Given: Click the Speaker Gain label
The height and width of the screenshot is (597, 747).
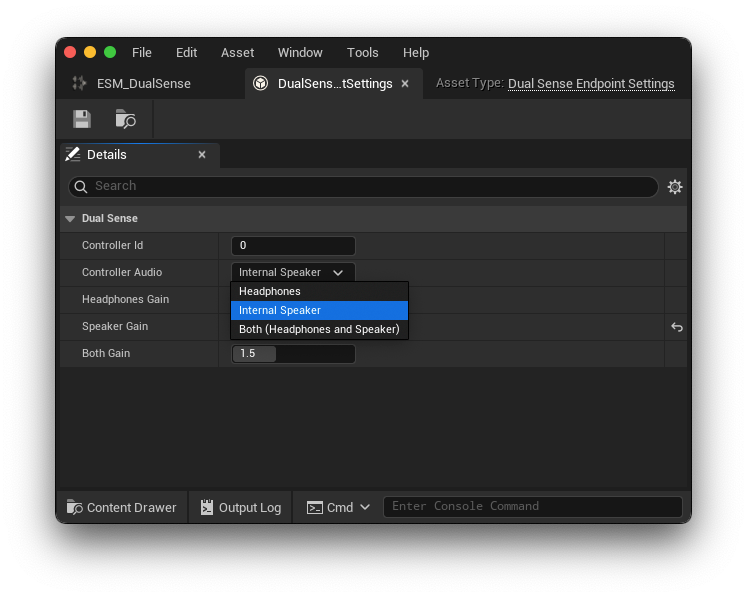Looking at the screenshot, I should (x=115, y=326).
